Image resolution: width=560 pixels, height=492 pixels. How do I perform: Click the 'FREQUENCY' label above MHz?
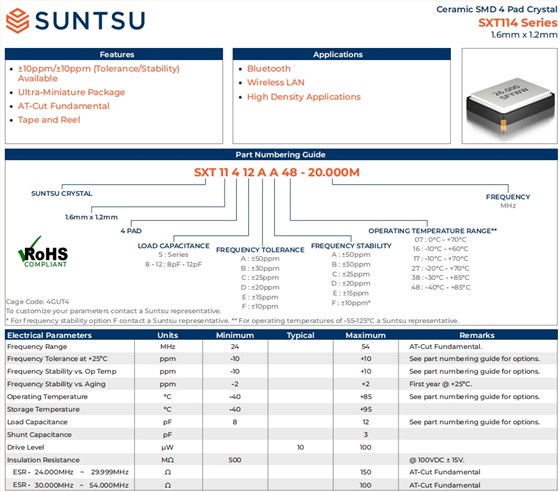coord(508,197)
